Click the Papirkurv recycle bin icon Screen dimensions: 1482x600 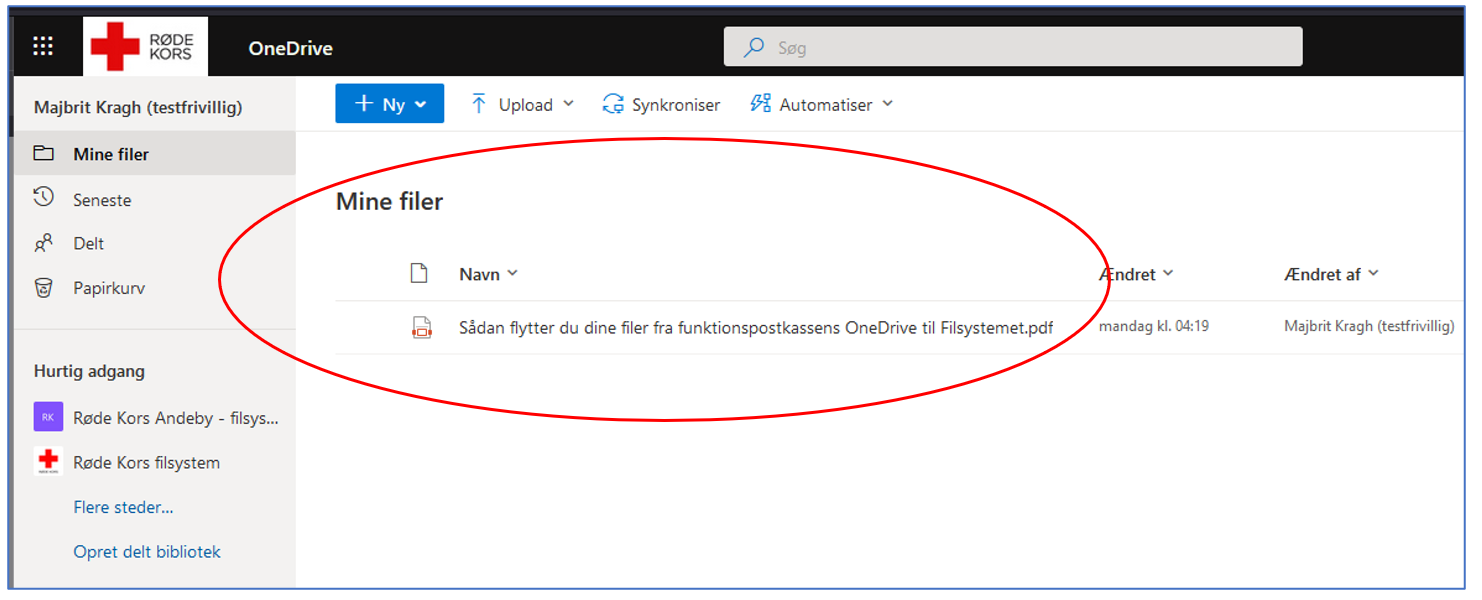pos(43,288)
